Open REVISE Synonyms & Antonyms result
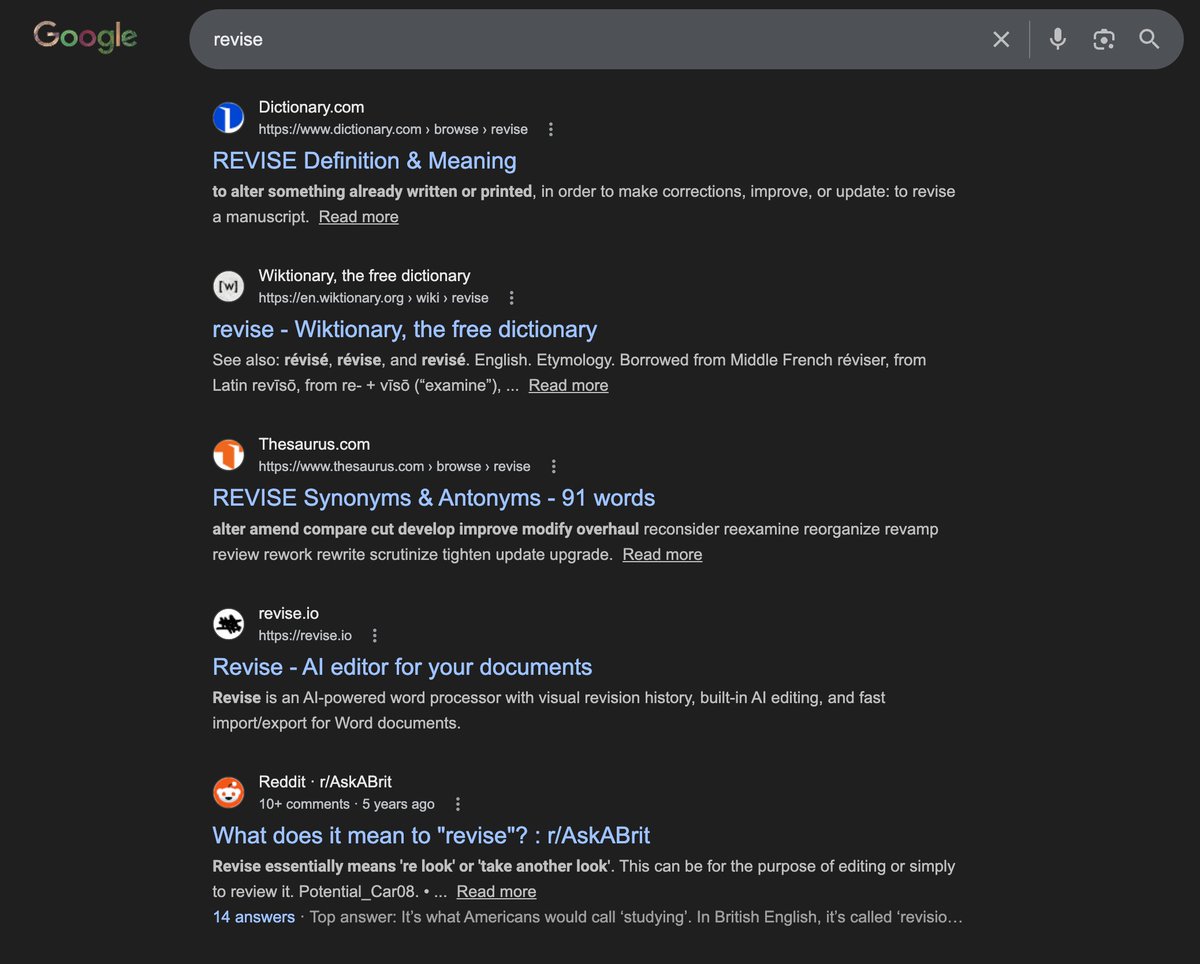This screenshot has height=964, width=1200. [x=433, y=497]
